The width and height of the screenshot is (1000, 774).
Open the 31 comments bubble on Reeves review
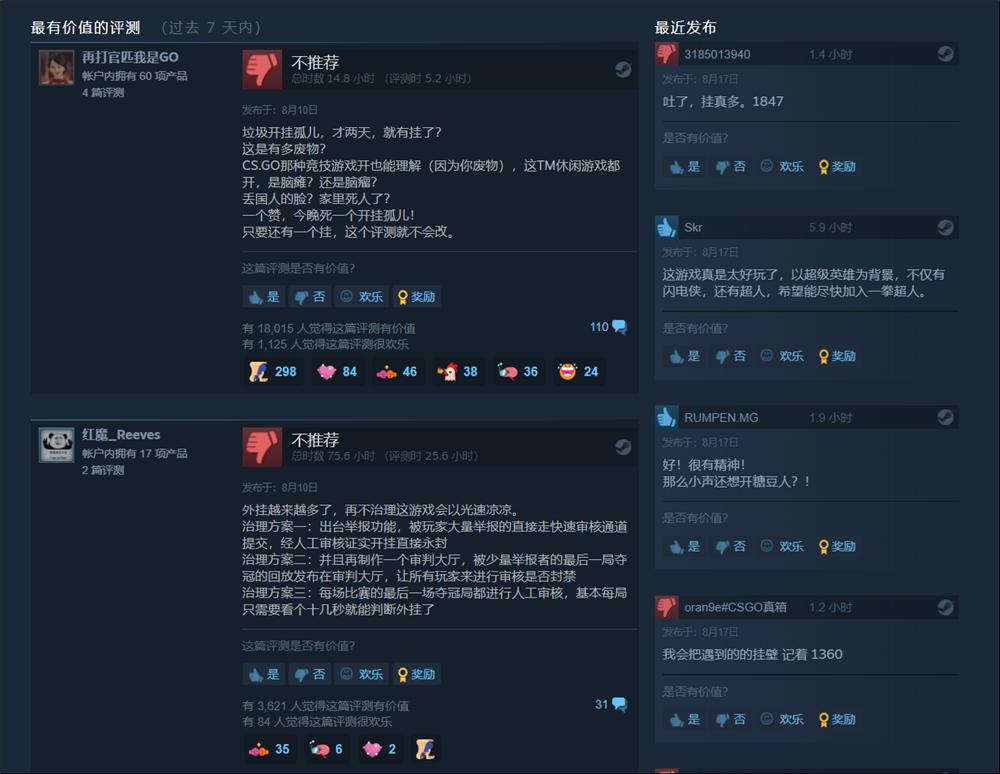point(619,705)
